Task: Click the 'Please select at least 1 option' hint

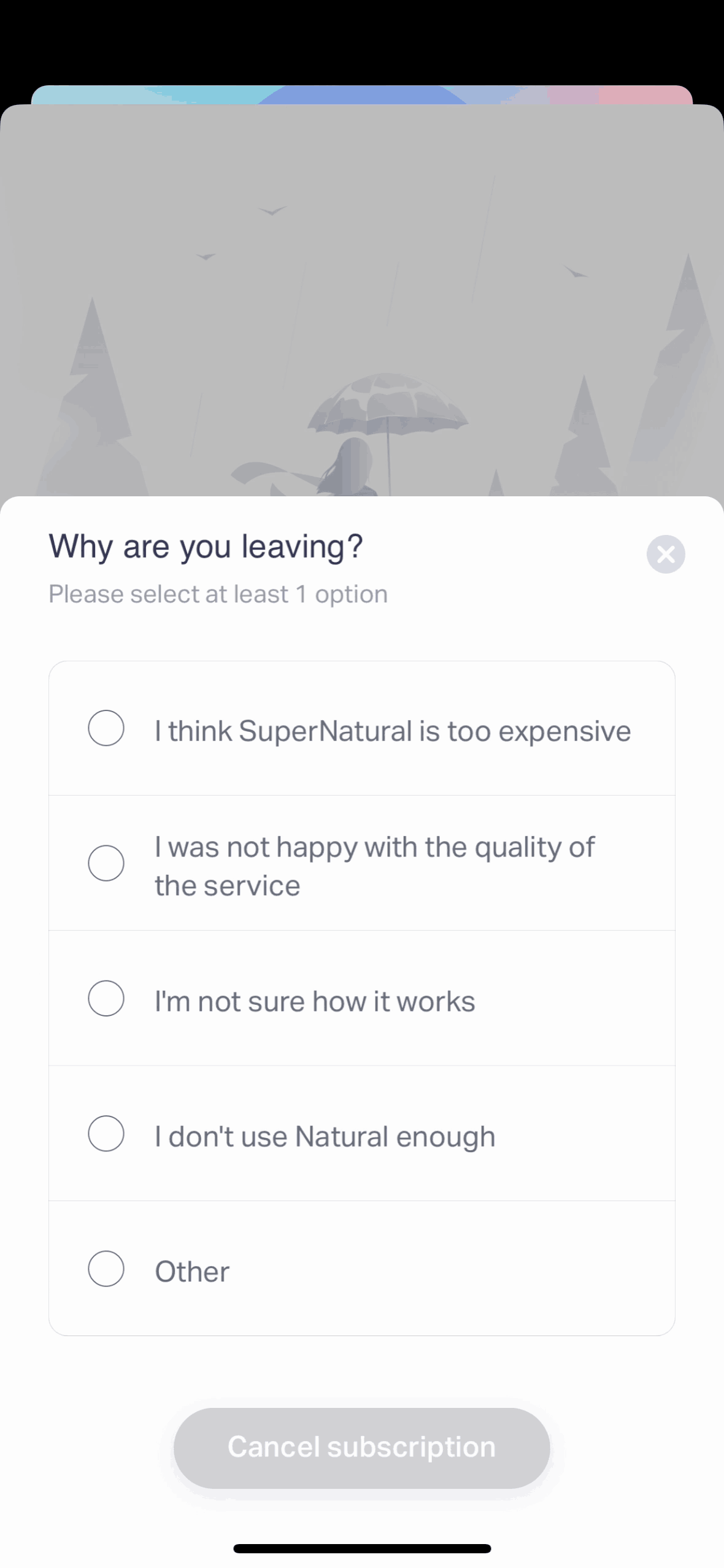Action: click(218, 594)
